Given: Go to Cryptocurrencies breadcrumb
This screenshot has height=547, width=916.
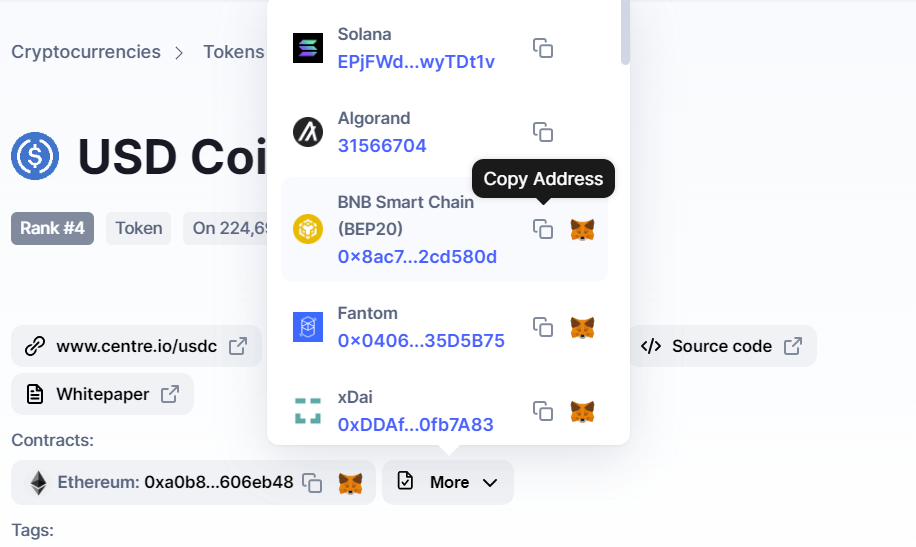Looking at the screenshot, I should pyautogui.click(x=86, y=52).
